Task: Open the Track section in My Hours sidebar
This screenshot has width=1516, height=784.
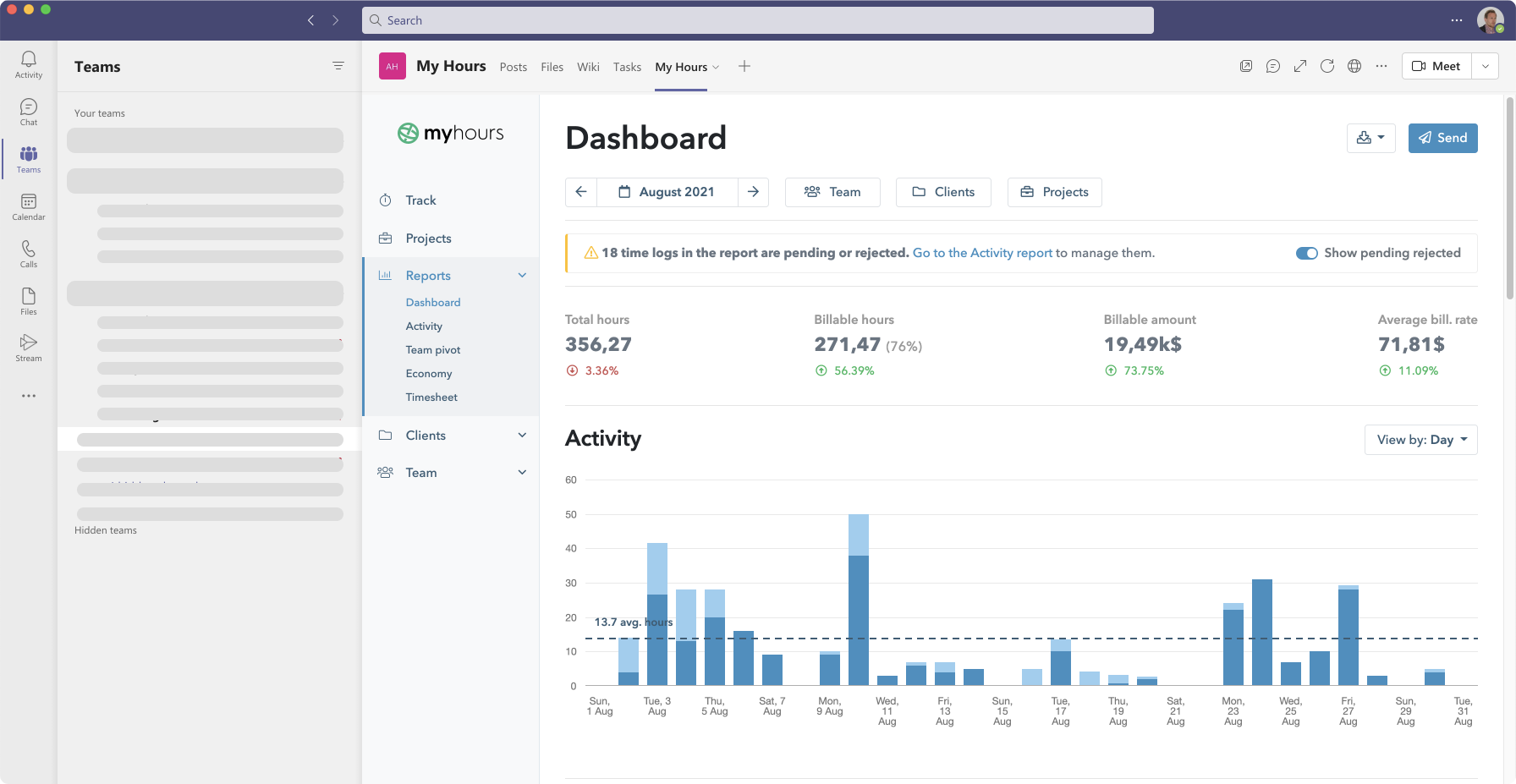Action: 420,200
